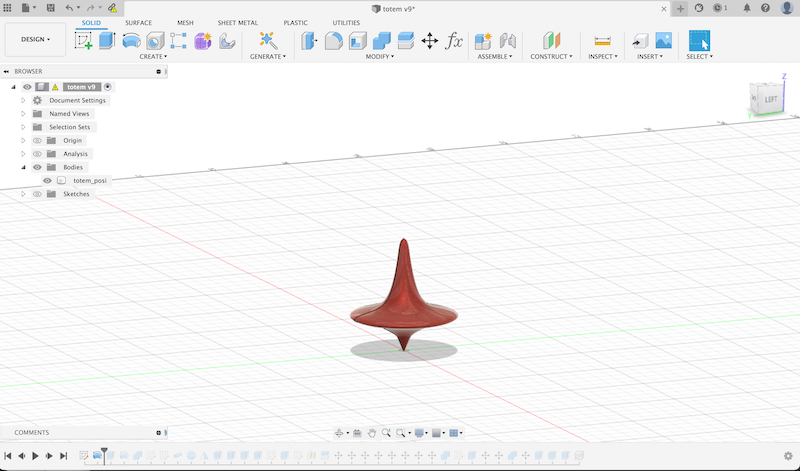The height and width of the screenshot is (471, 800).
Task: Select the Revolve tool
Action: [x=131, y=40]
